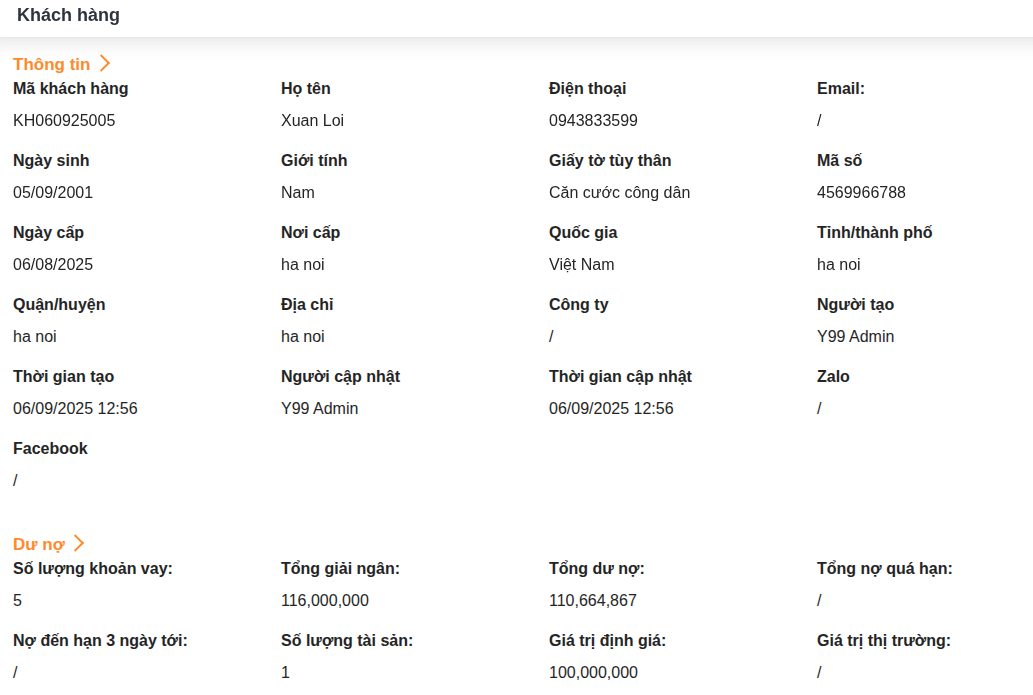
Task: Click the Căn cước công dân value
Action: [x=619, y=193]
